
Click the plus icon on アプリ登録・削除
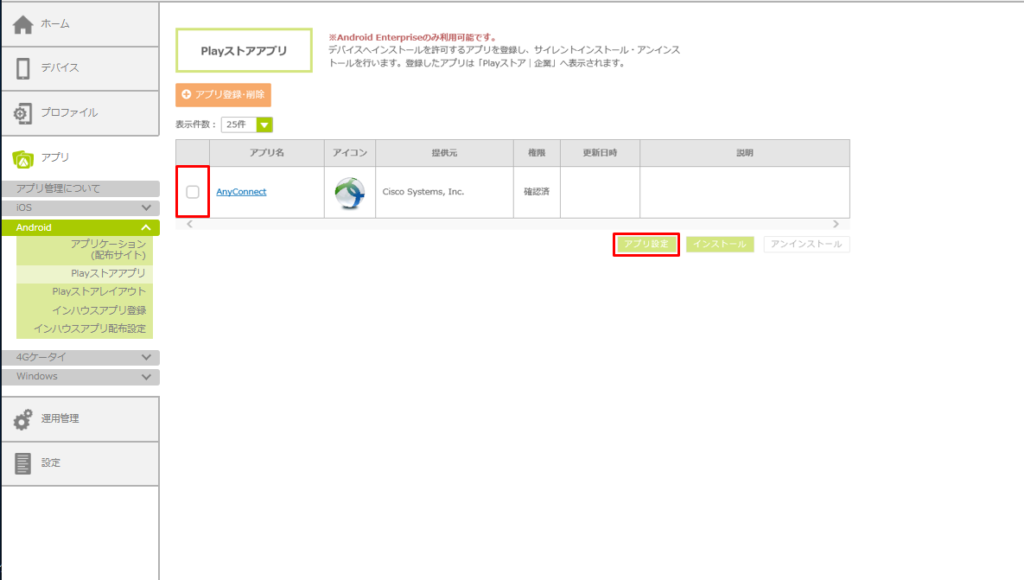click(x=186, y=94)
